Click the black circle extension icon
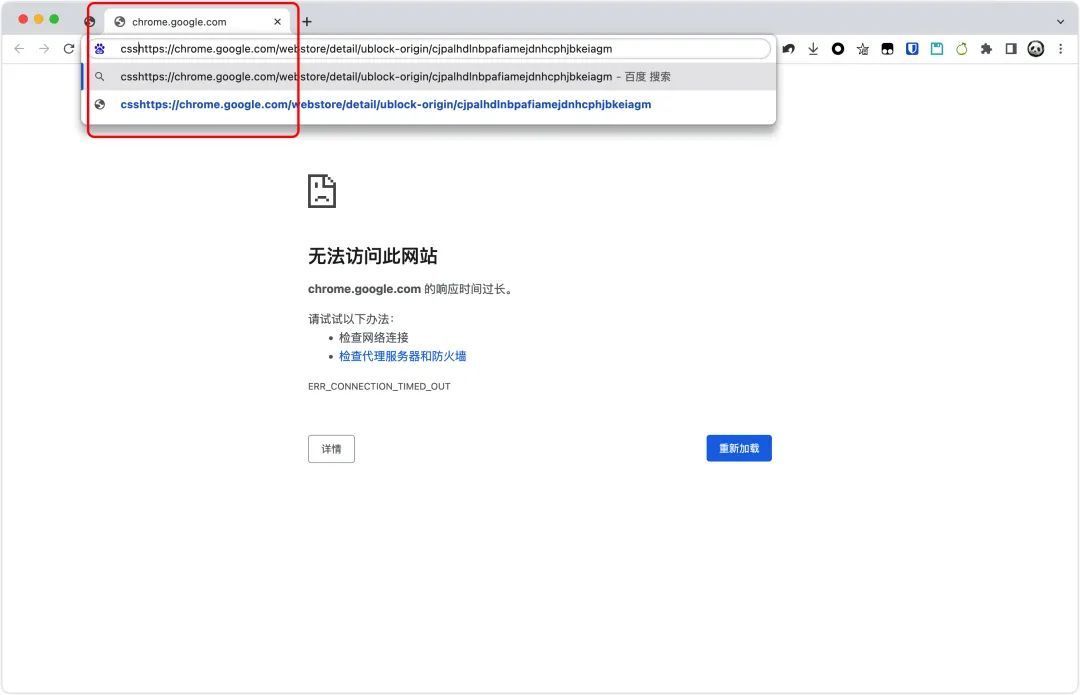Image resolution: width=1080 pixels, height=695 pixels. (x=838, y=49)
